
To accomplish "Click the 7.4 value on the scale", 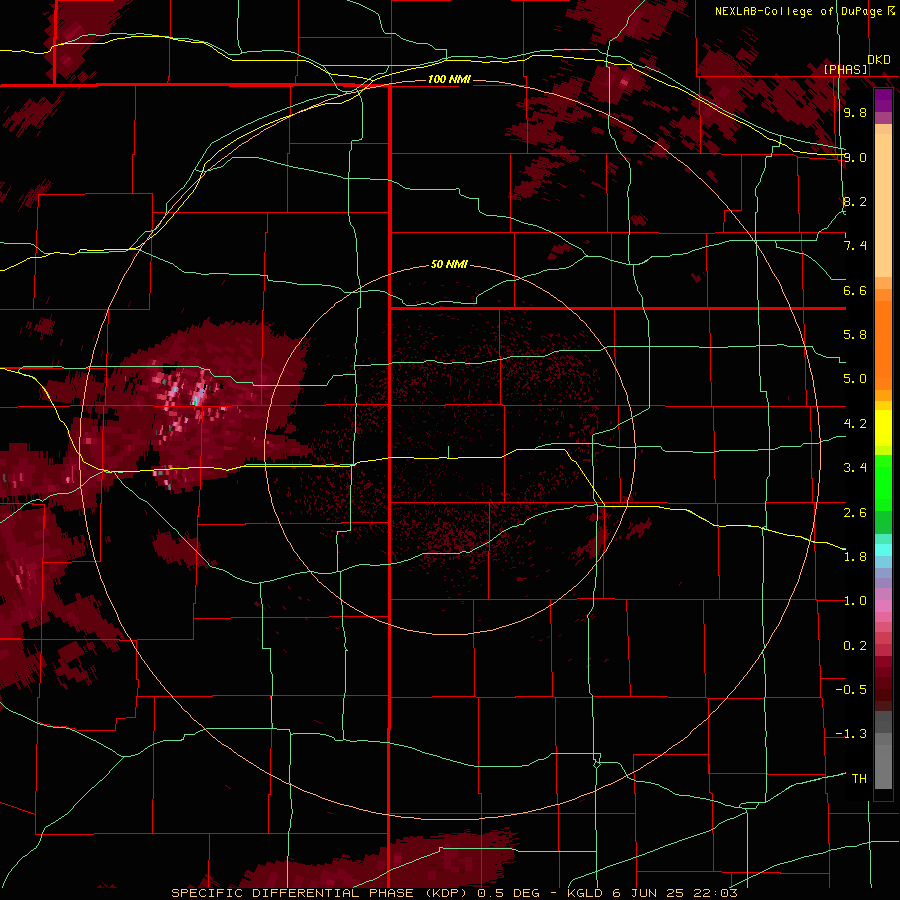I will [855, 246].
